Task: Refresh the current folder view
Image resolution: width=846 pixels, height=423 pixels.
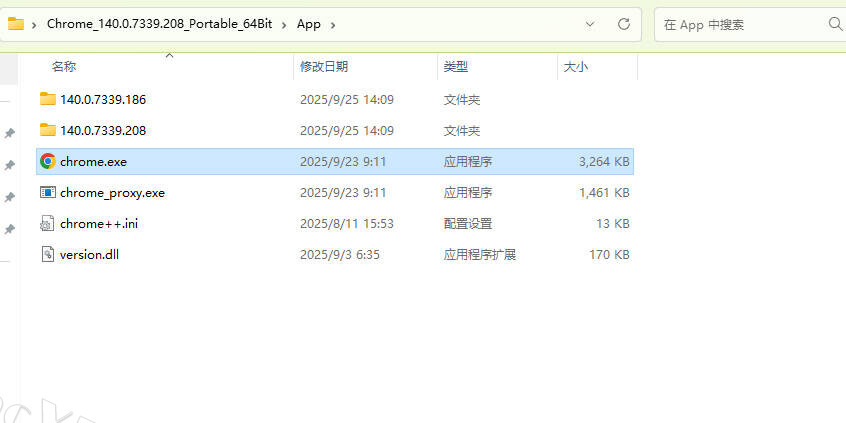Action: 623,23
